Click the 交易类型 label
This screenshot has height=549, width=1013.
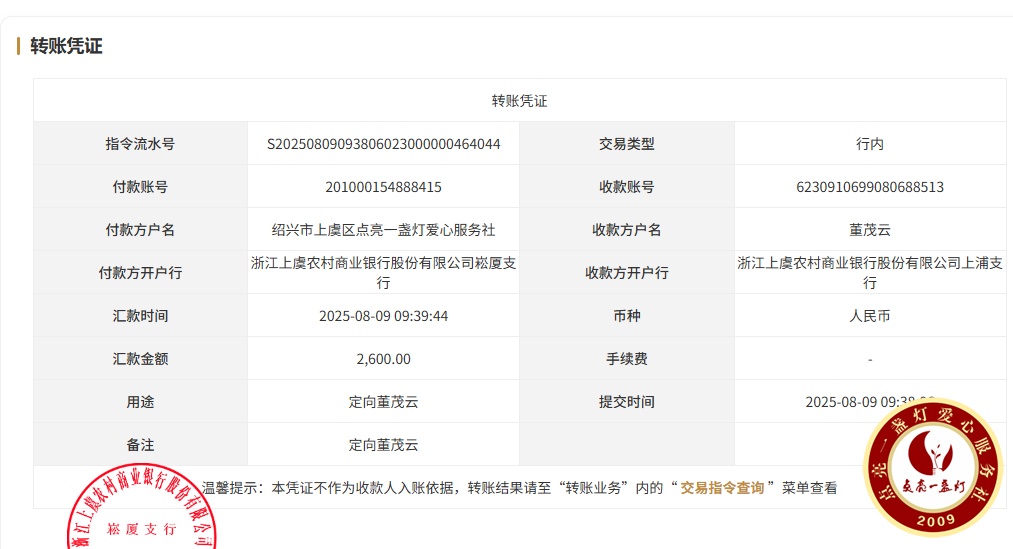click(x=627, y=144)
